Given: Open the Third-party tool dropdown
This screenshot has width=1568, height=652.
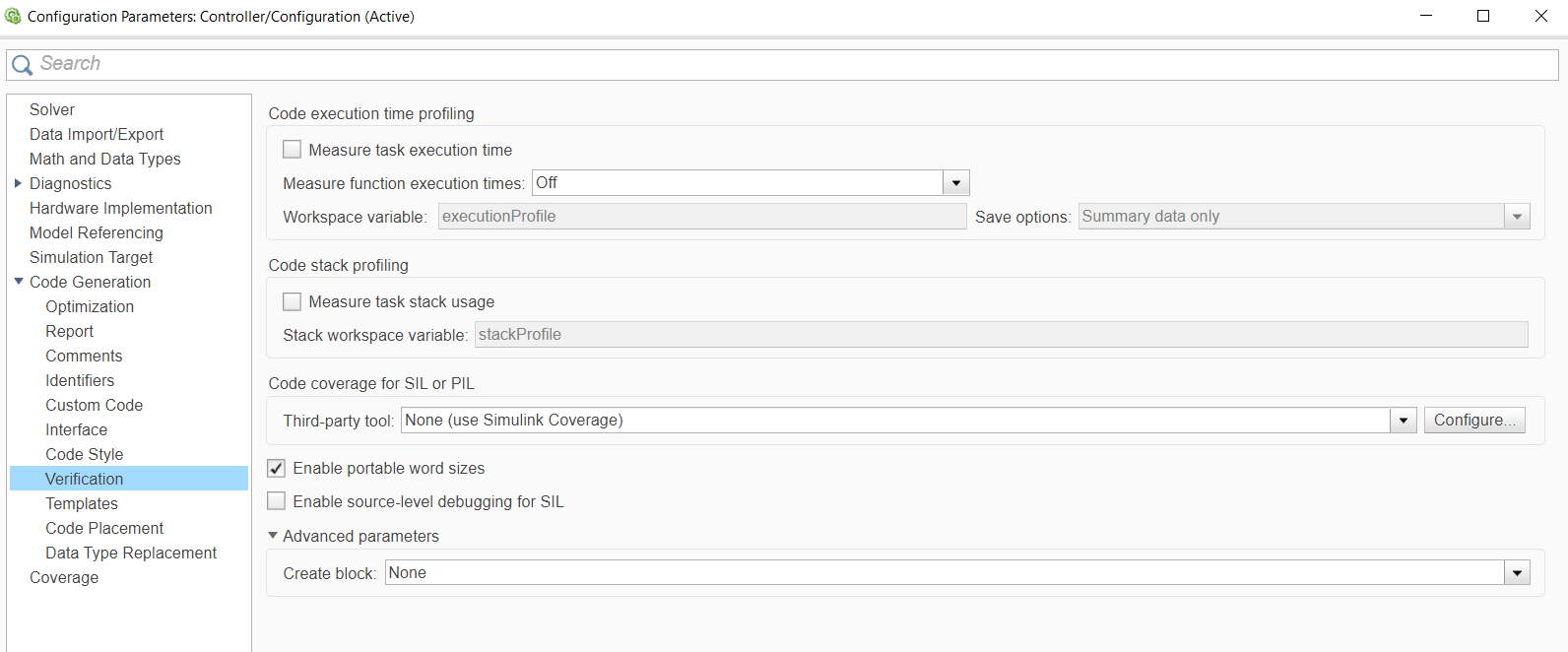Looking at the screenshot, I should [1403, 421].
